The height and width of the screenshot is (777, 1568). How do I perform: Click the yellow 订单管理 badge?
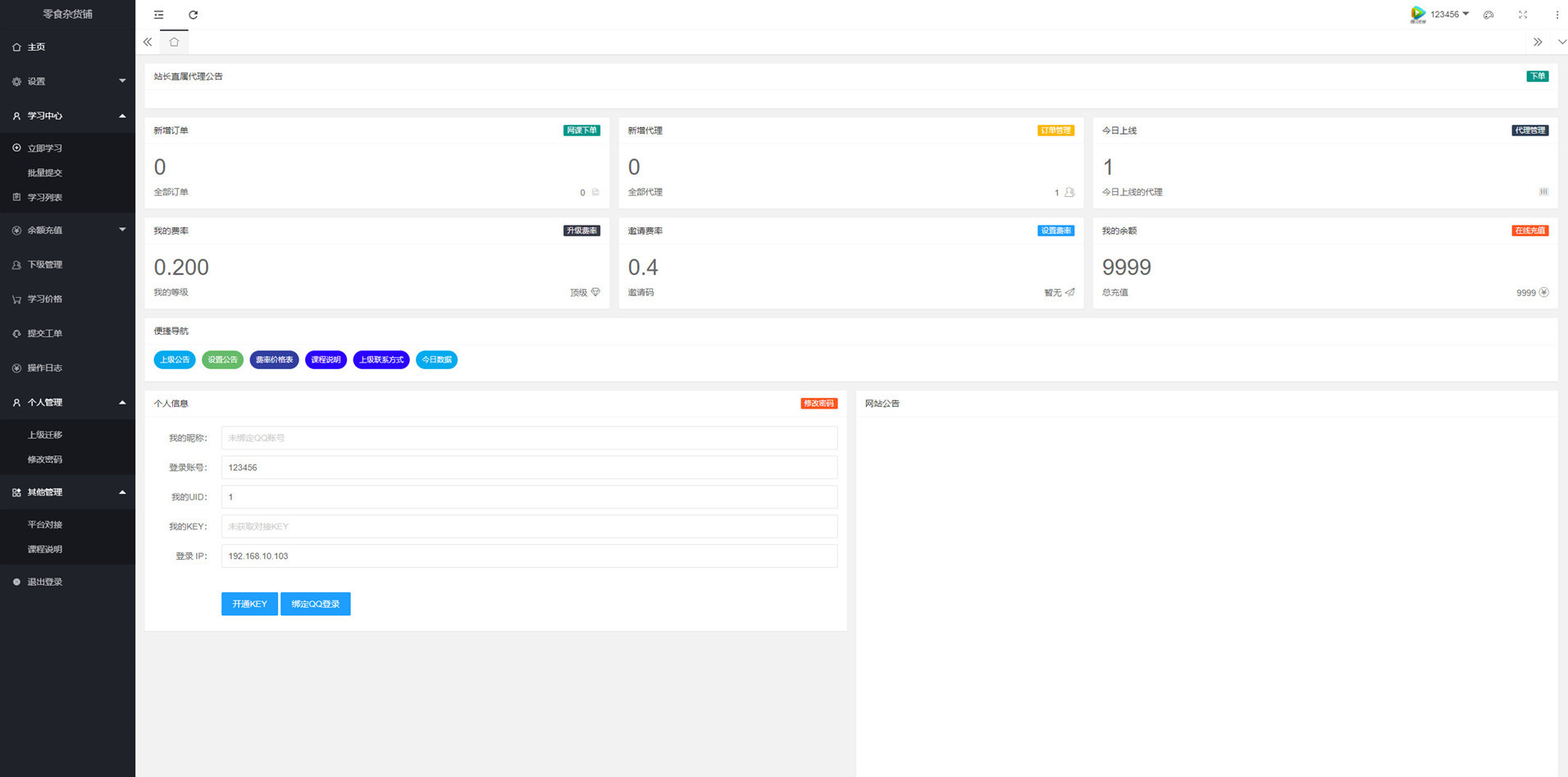point(1055,130)
